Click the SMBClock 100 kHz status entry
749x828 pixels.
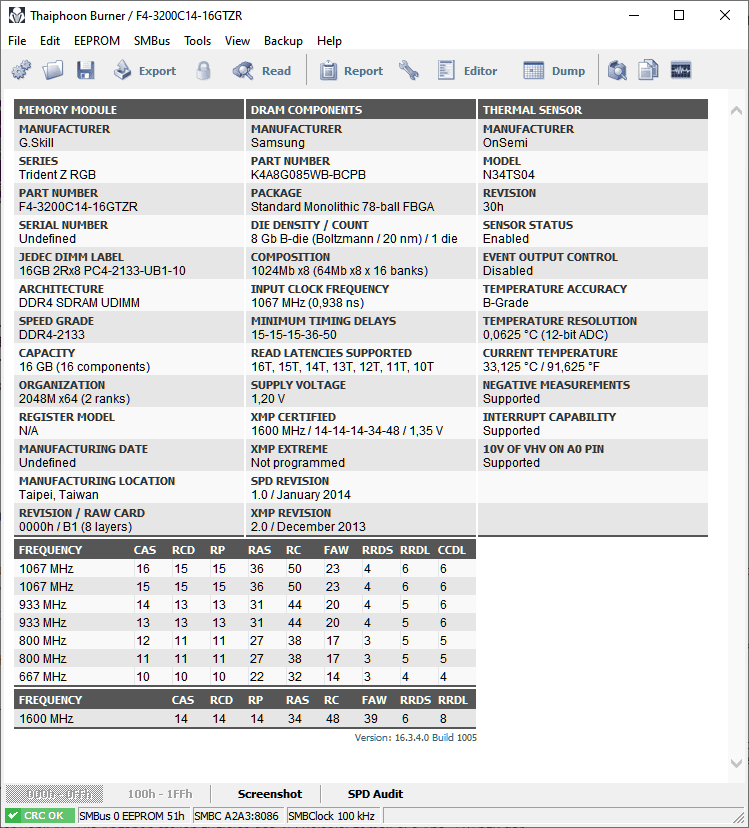pos(332,816)
